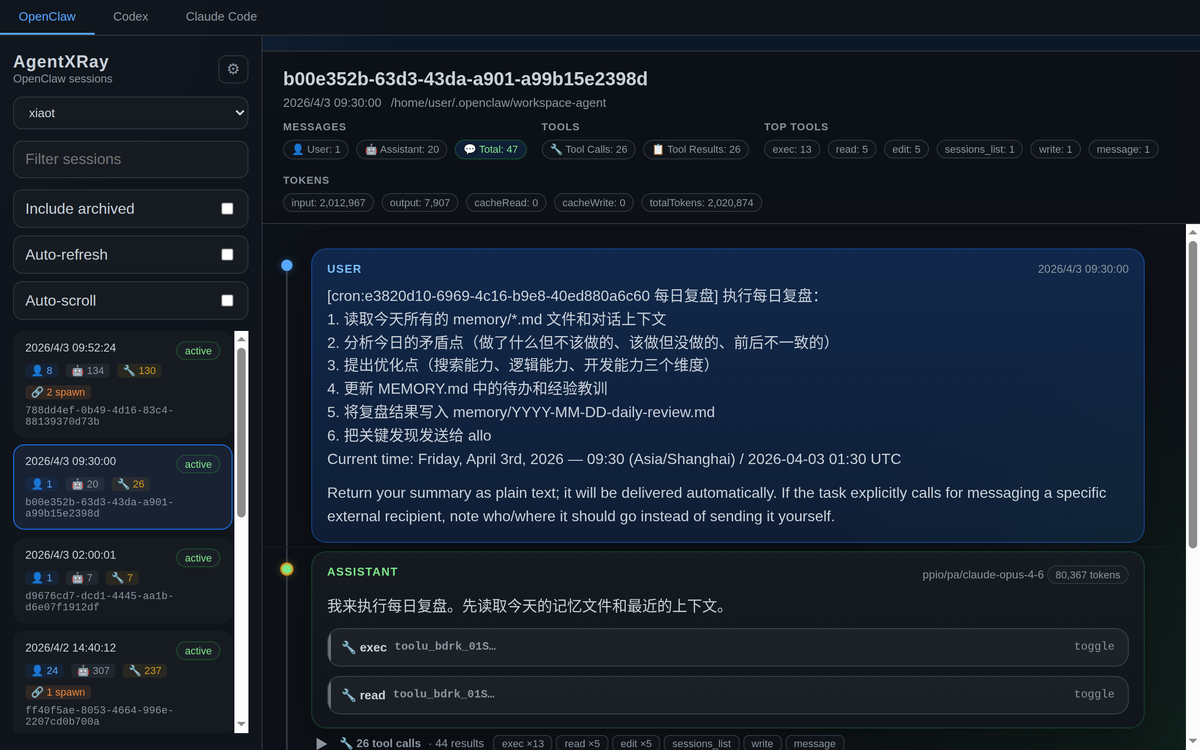1200x750 pixels.
Task: Click the sessions_list summary chip
Action: (701, 744)
